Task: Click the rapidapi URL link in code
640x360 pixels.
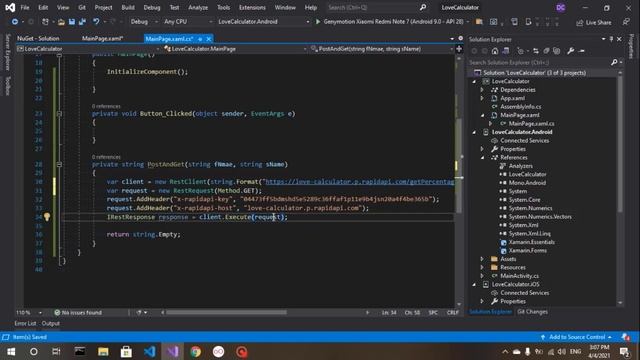Action: (360, 182)
